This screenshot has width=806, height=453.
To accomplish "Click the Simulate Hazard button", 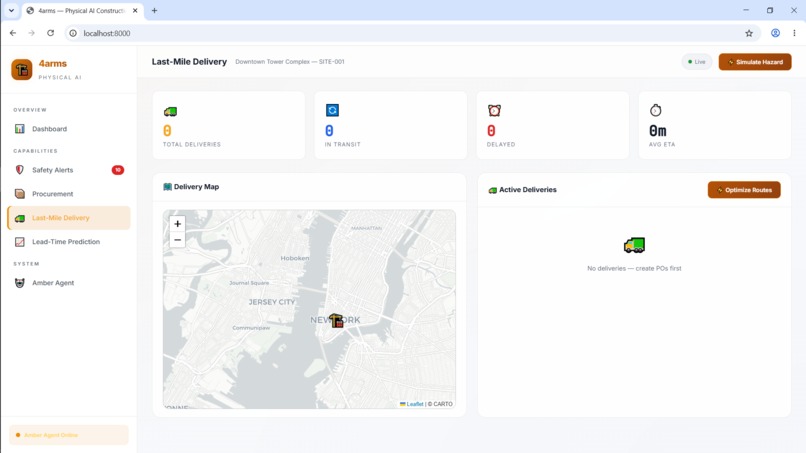I will point(755,62).
